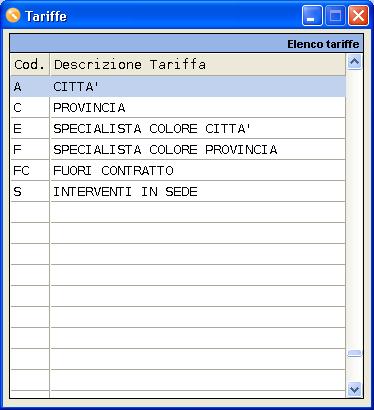Click the scrollbar thumb handle
Image resolution: width=374 pixels, height=410 pixels.
pyautogui.click(x=354, y=354)
